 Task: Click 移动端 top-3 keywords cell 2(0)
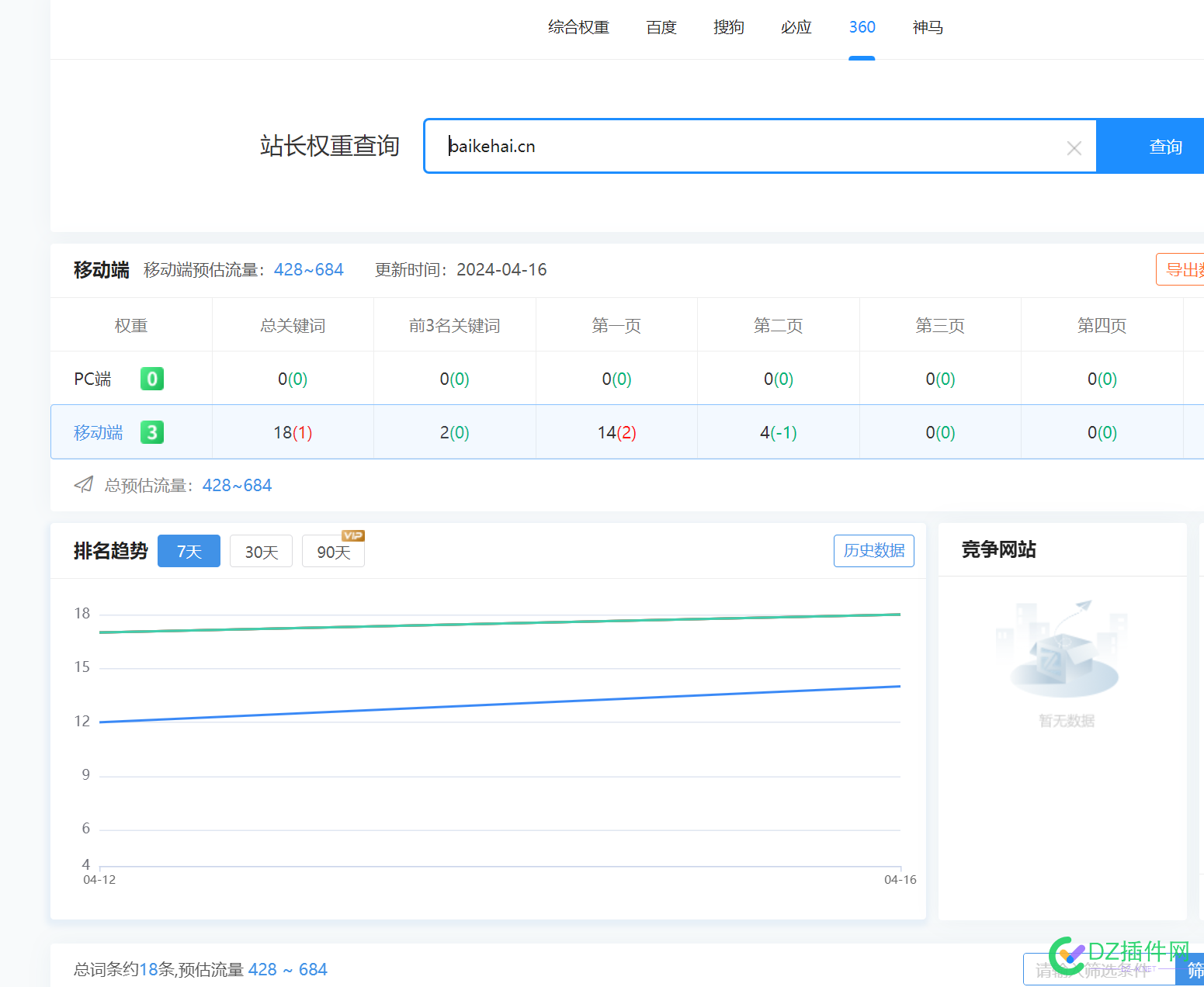[x=454, y=432]
